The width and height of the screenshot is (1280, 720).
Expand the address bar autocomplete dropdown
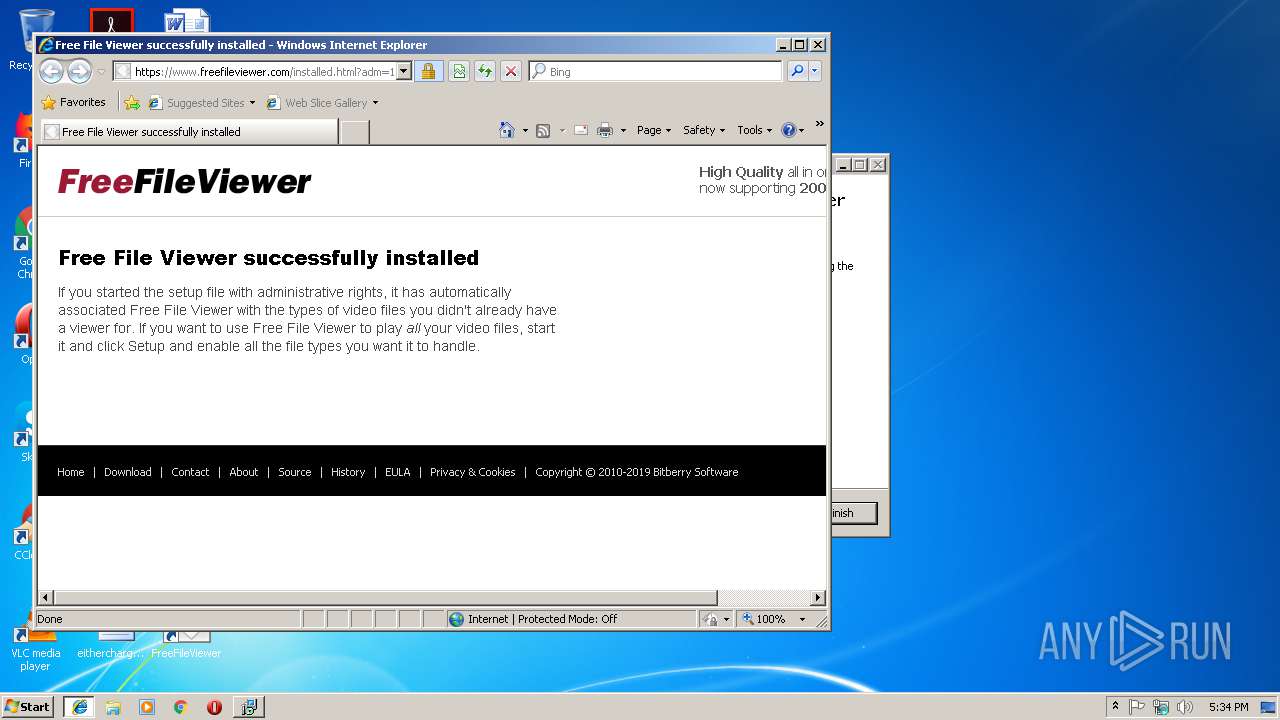tap(404, 71)
